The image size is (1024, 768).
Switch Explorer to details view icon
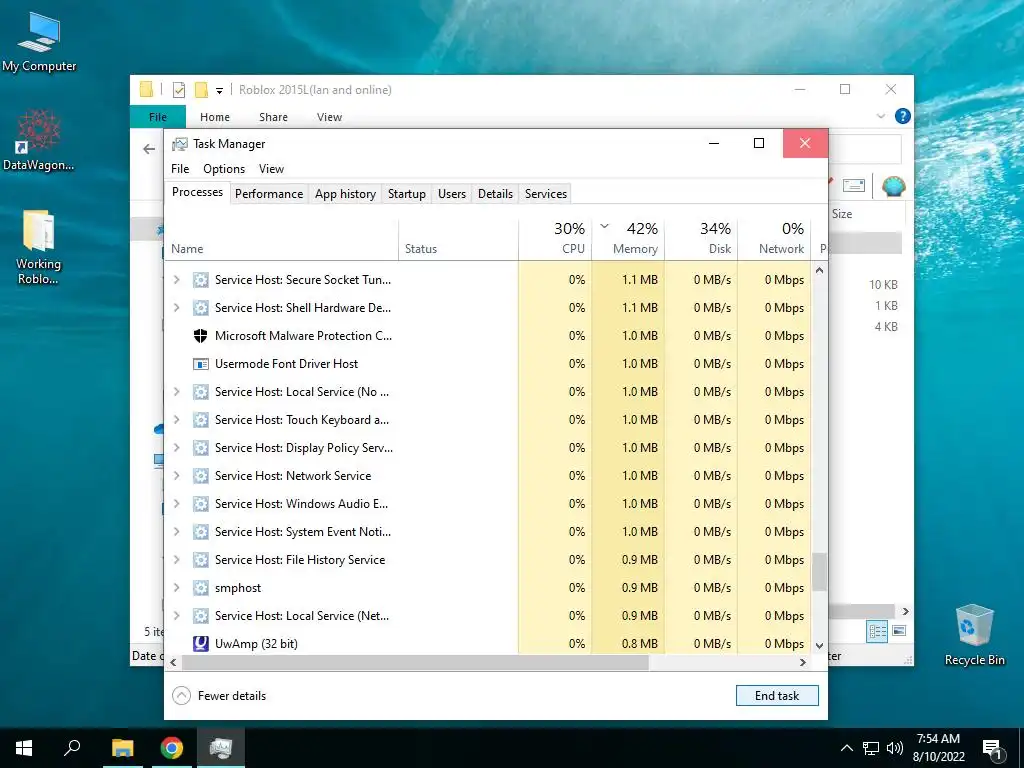tap(877, 631)
